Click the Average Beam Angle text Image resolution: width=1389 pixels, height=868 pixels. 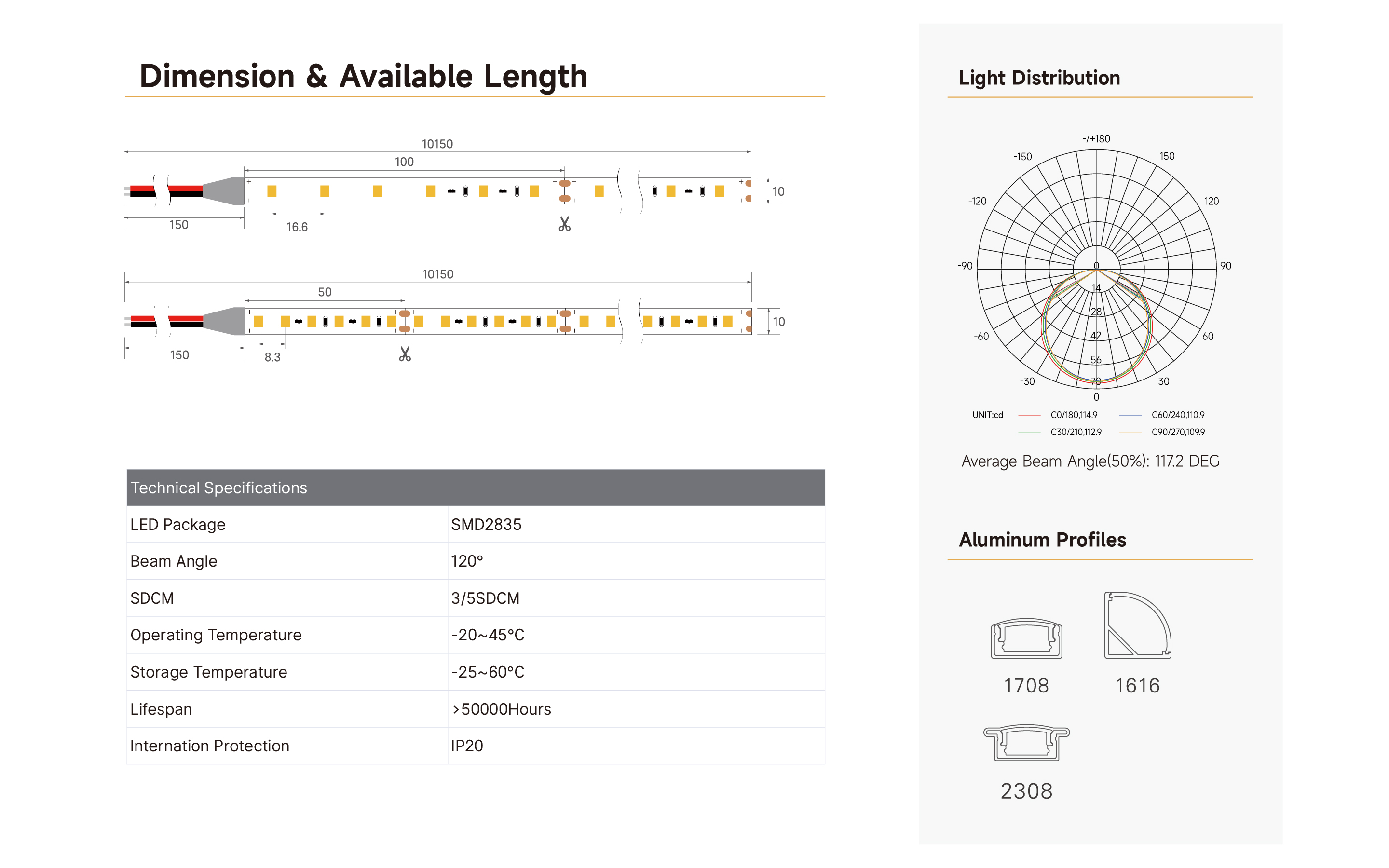point(1090,461)
